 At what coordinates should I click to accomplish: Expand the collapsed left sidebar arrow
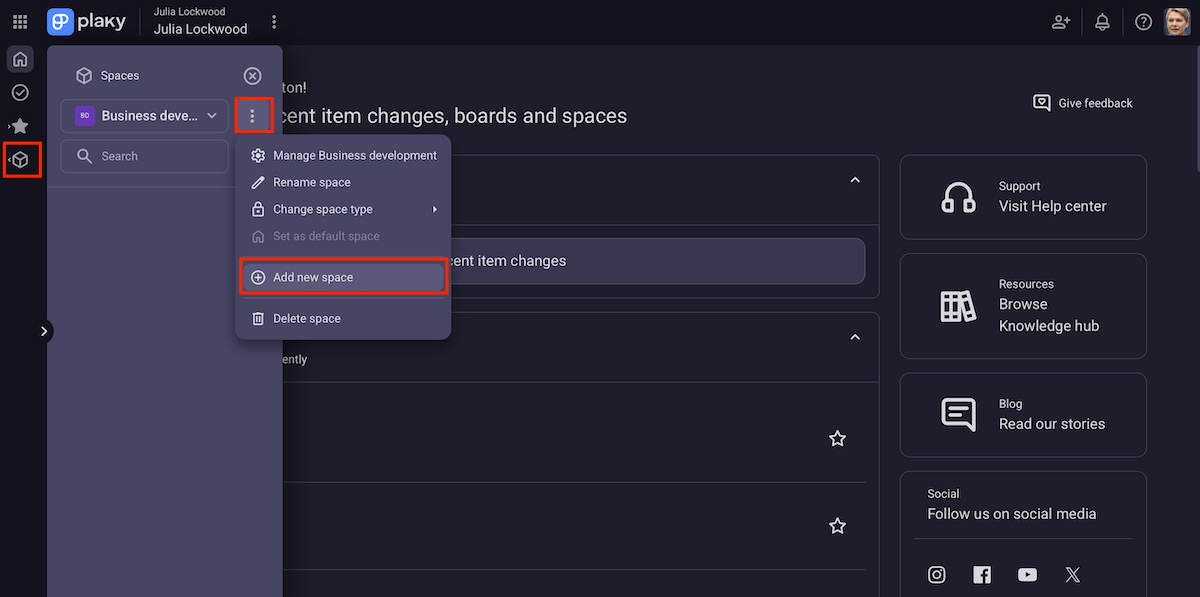(44, 331)
